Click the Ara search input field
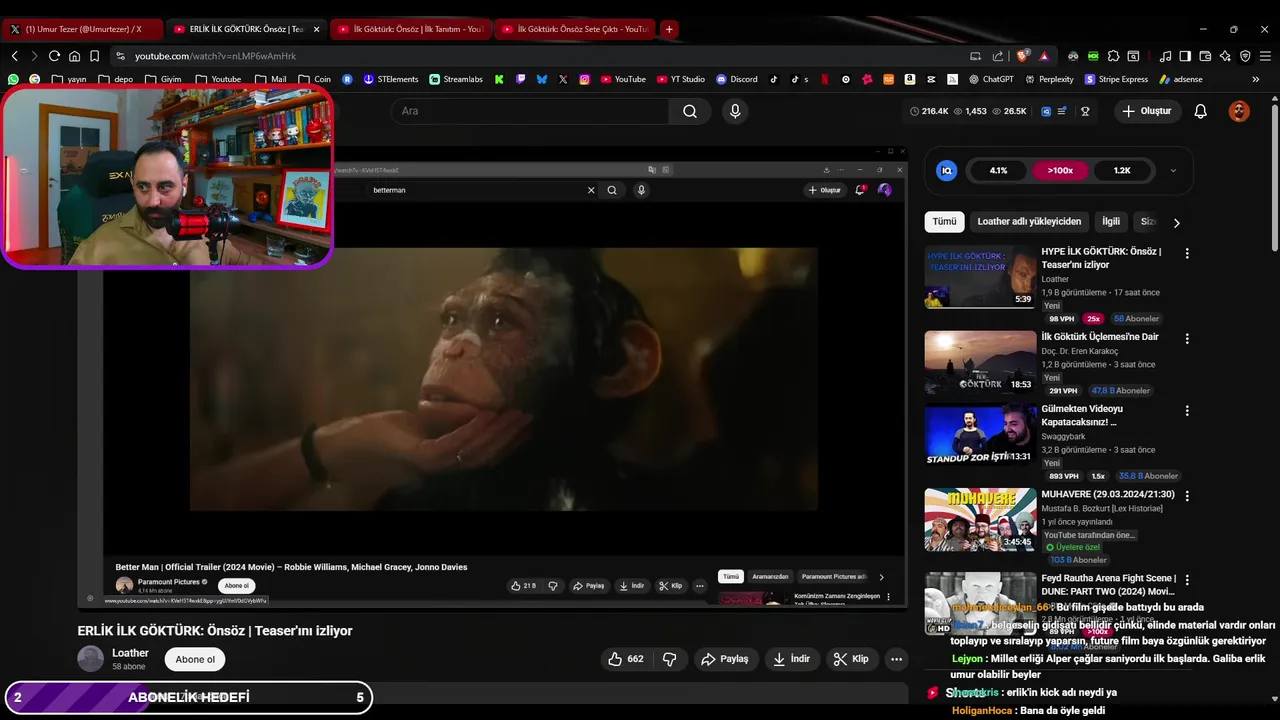Image resolution: width=1280 pixels, height=720 pixels. click(x=530, y=111)
